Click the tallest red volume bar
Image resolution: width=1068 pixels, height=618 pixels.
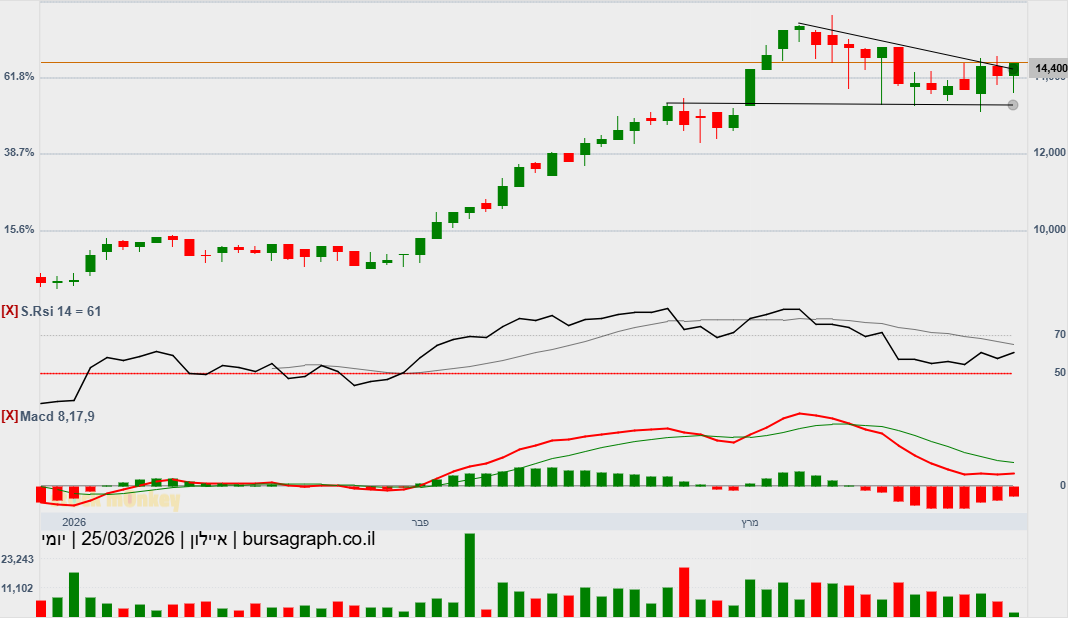click(x=684, y=592)
